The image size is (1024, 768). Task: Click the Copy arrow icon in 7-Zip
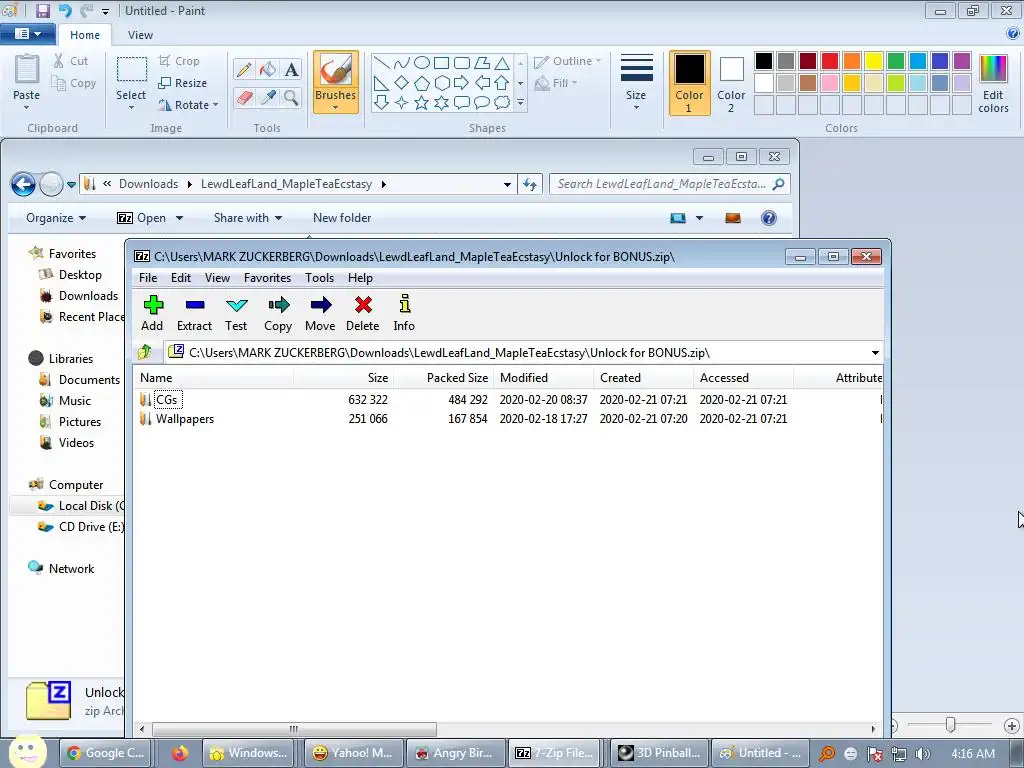tap(278, 305)
